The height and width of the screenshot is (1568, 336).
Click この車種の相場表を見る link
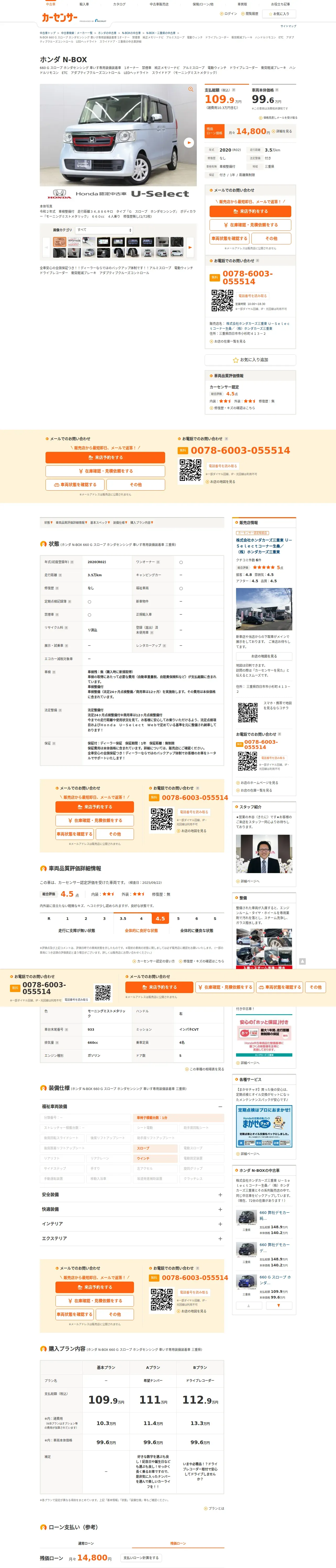[205, 1069]
